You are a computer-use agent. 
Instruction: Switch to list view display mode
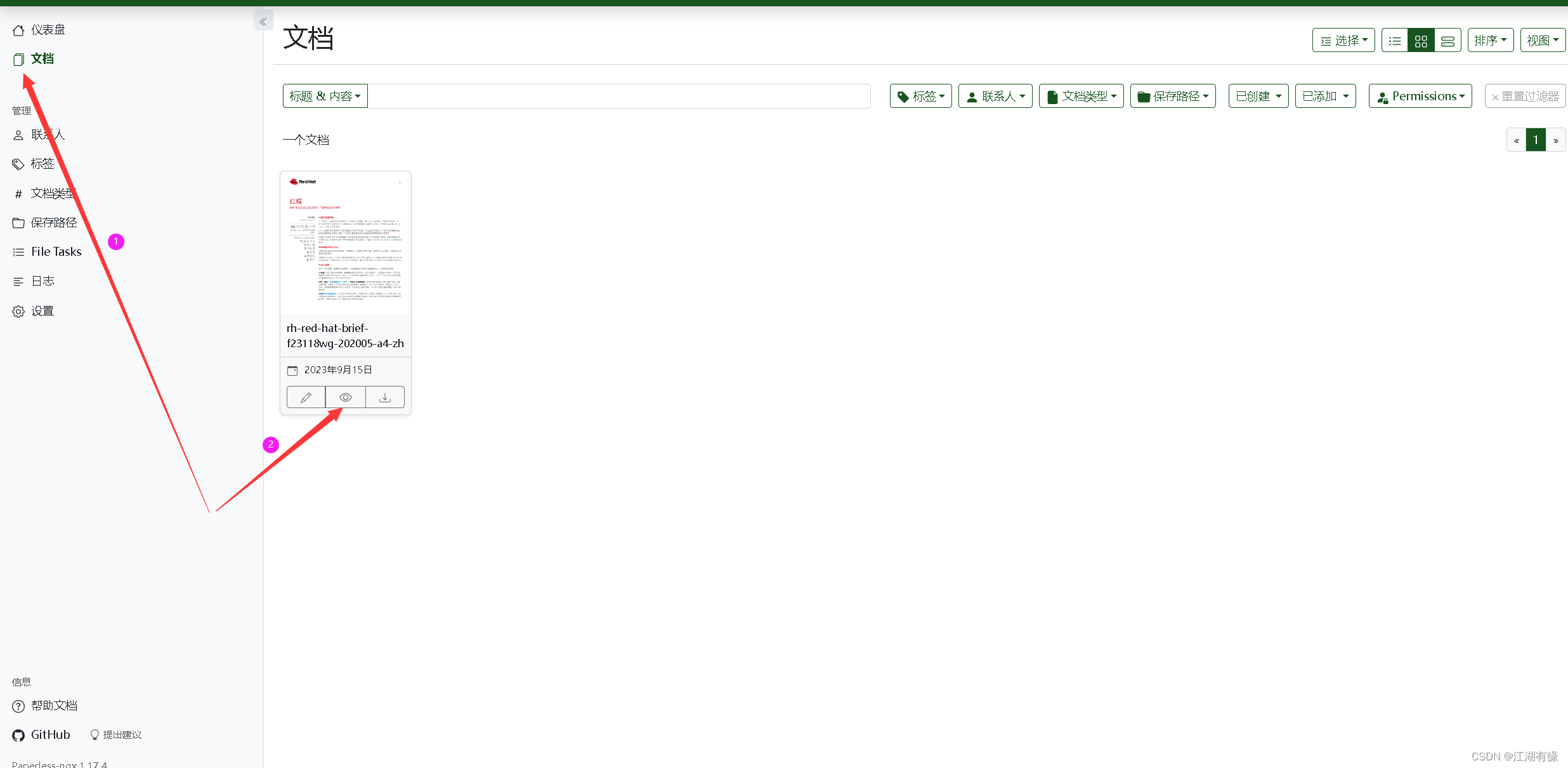[1395, 41]
